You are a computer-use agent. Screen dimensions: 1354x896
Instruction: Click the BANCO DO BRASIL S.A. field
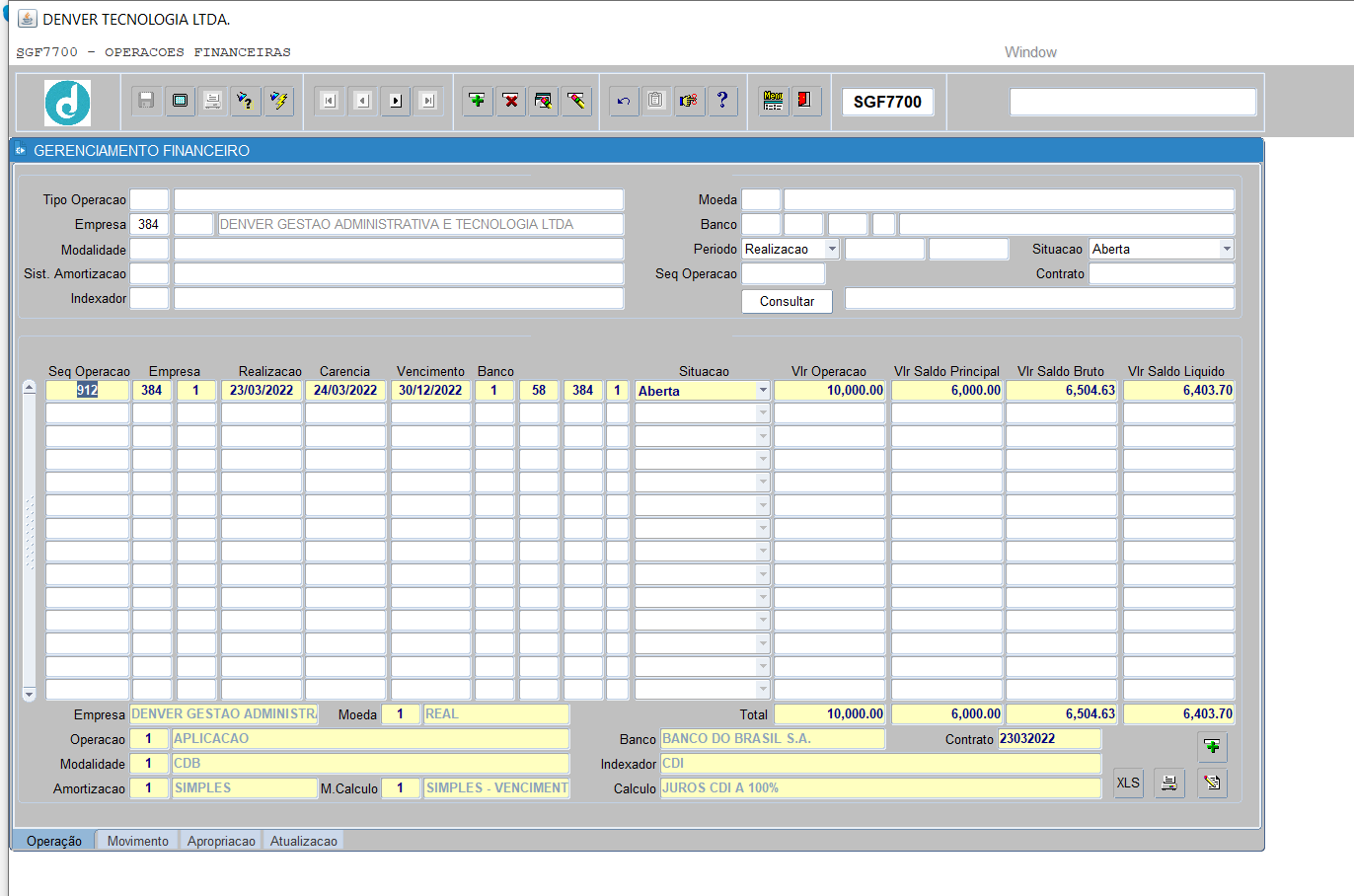coord(773,738)
